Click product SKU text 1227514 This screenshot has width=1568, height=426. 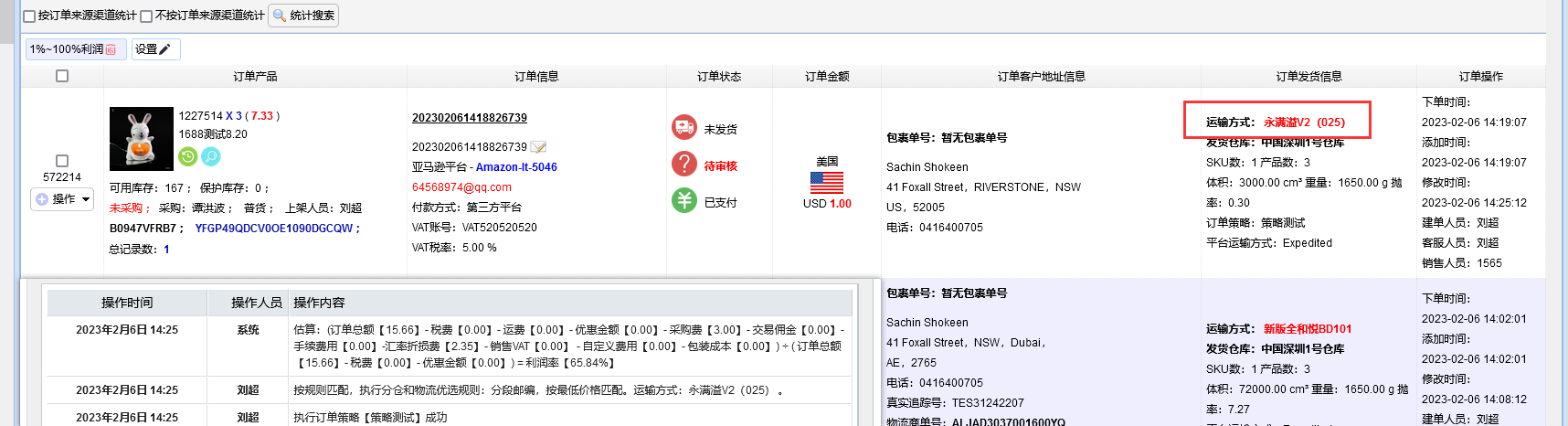(200, 116)
